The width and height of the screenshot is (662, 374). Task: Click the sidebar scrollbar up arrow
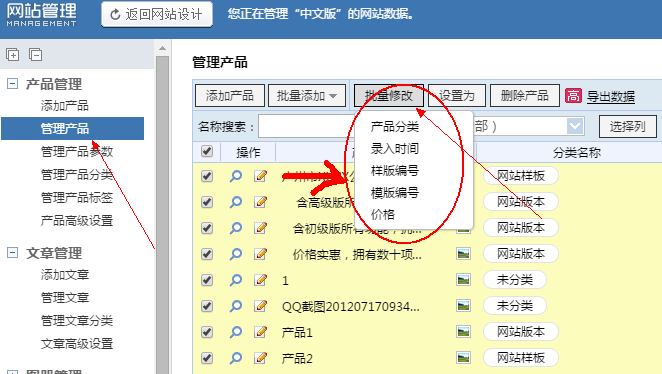[x=162, y=48]
